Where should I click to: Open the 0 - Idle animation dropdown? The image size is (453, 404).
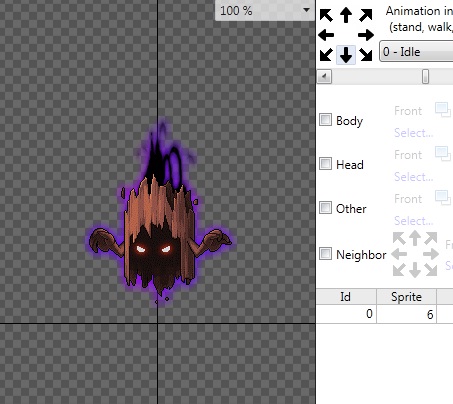click(x=416, y=52)
